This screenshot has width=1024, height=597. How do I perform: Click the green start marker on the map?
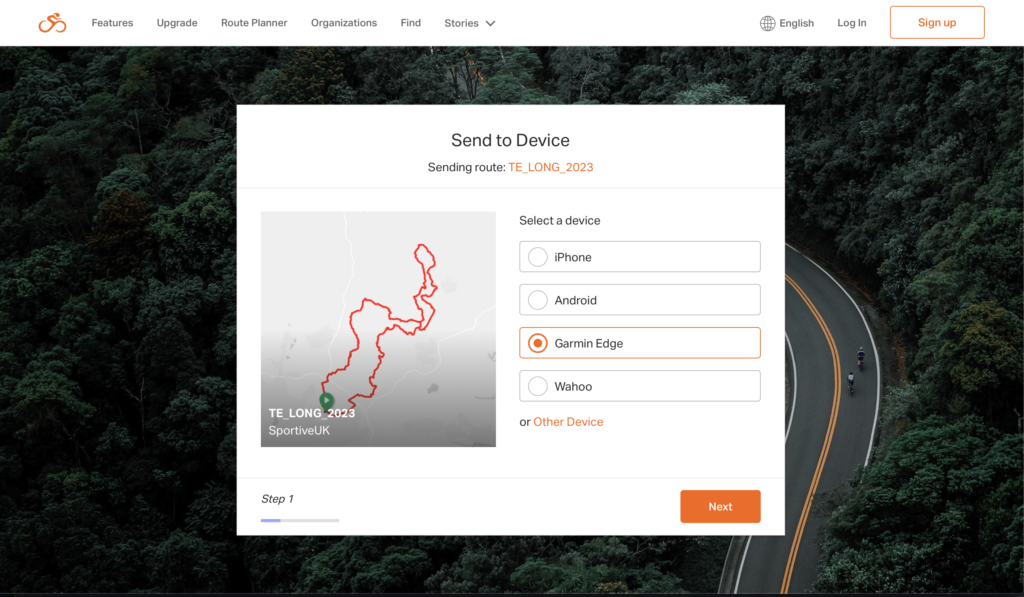327,400
